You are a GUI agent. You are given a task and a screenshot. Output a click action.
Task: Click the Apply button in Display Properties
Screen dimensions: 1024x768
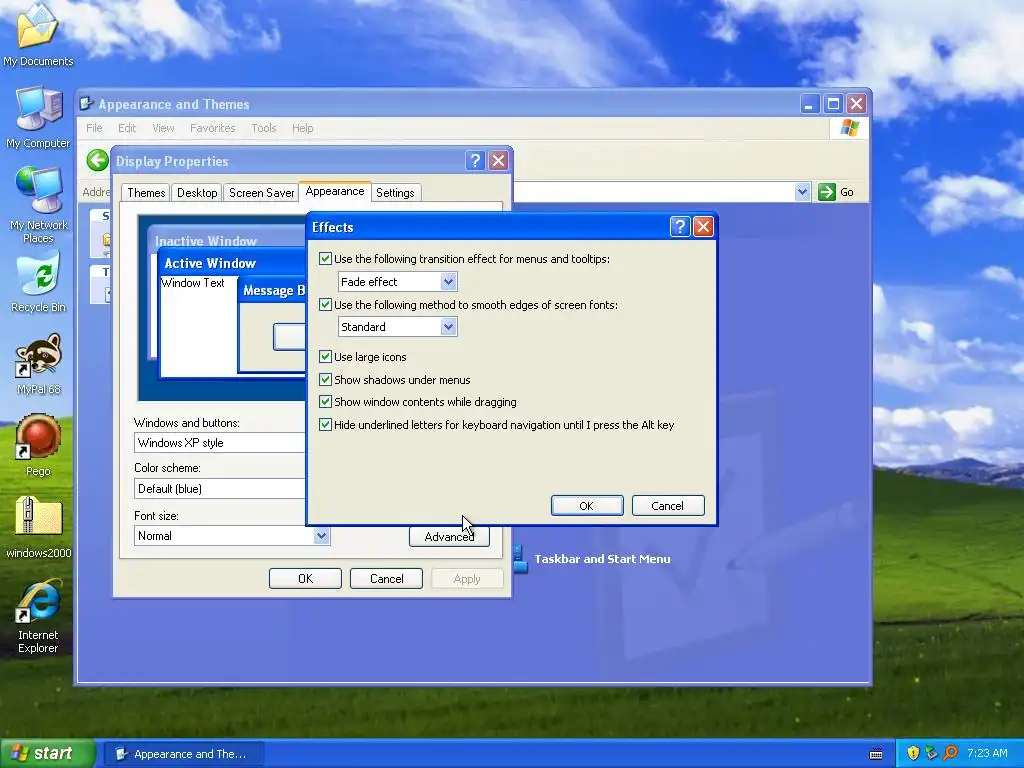[467, 579]
